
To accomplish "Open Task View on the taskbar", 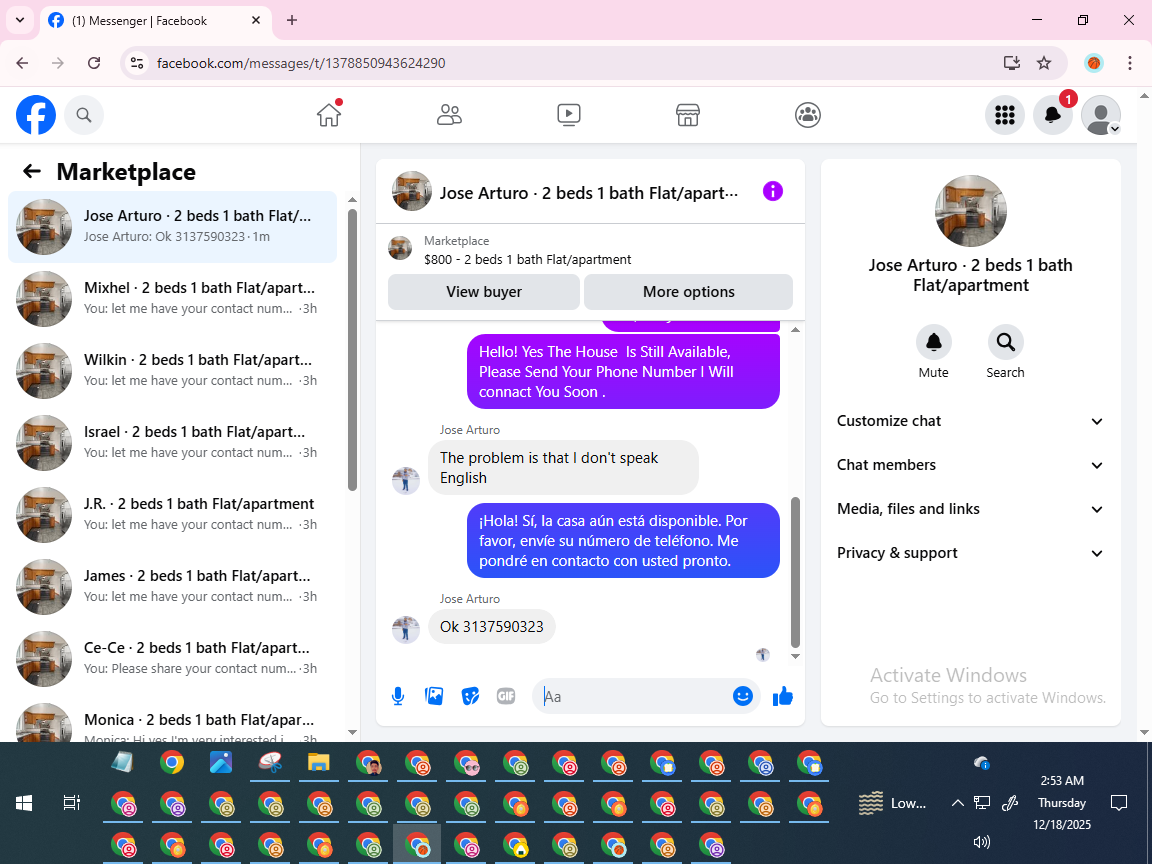I will (x=71, y=803).
